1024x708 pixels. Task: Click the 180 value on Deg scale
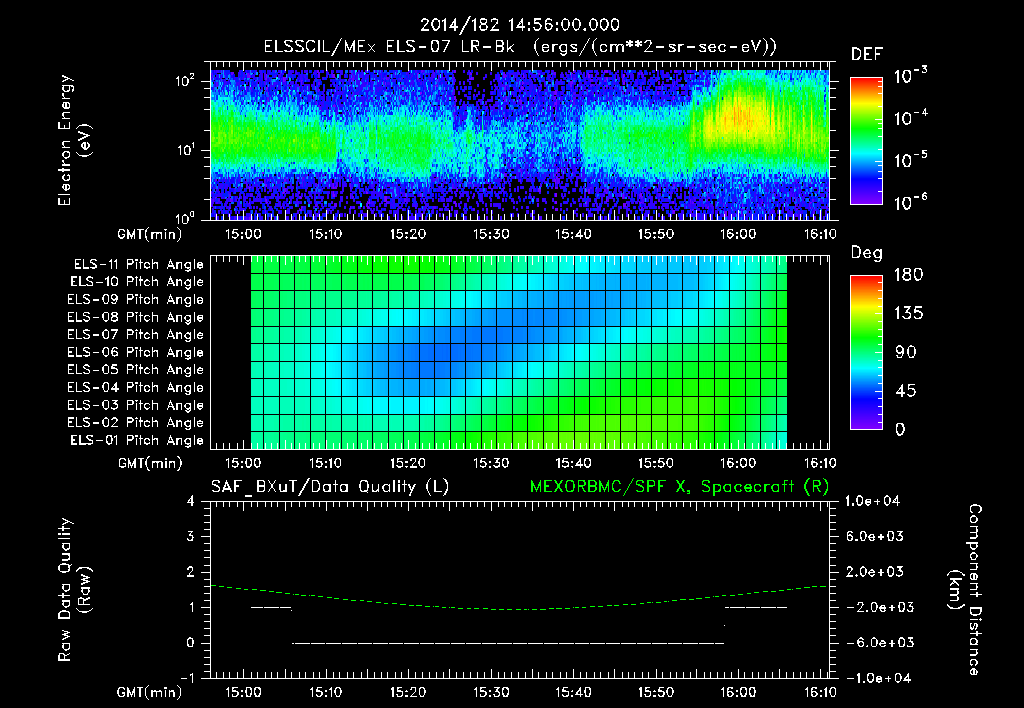(x=909, y=274)
